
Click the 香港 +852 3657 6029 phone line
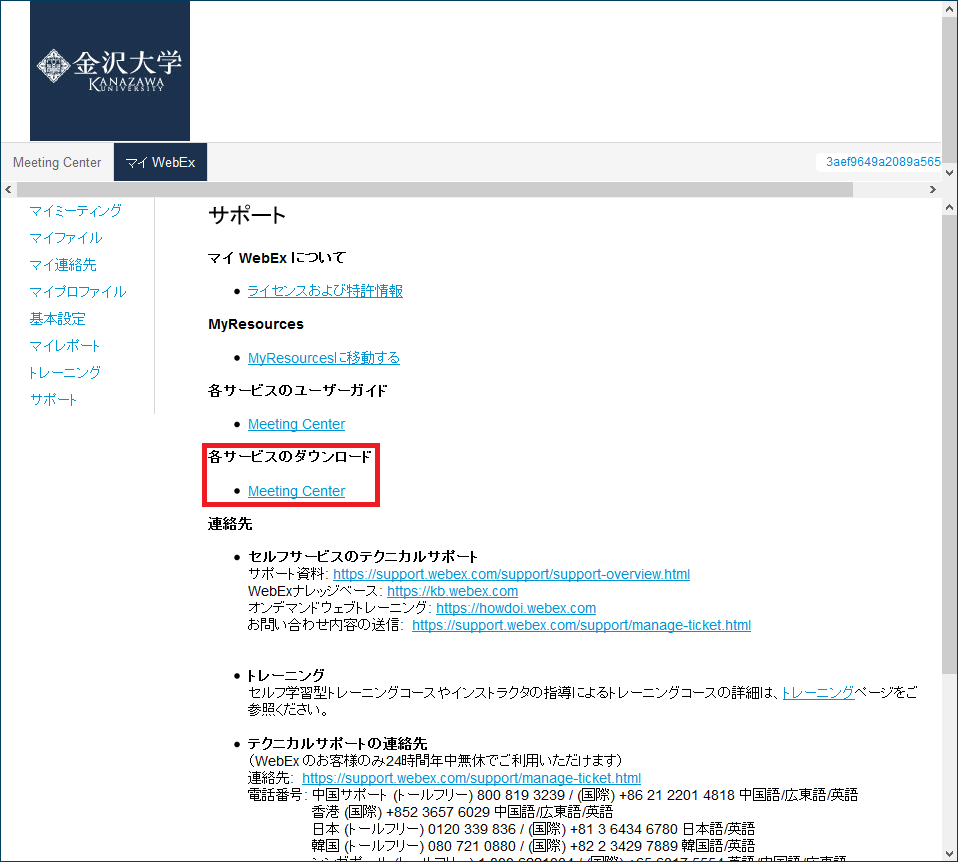(463, 812)
